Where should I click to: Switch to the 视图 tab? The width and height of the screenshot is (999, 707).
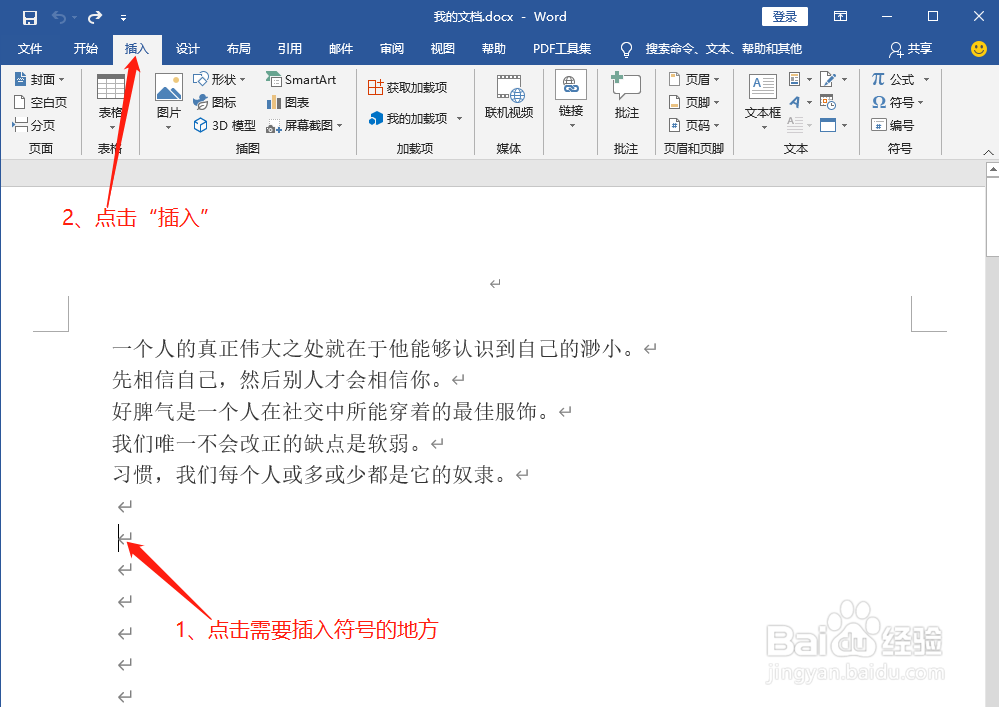(x=443, y=49)
